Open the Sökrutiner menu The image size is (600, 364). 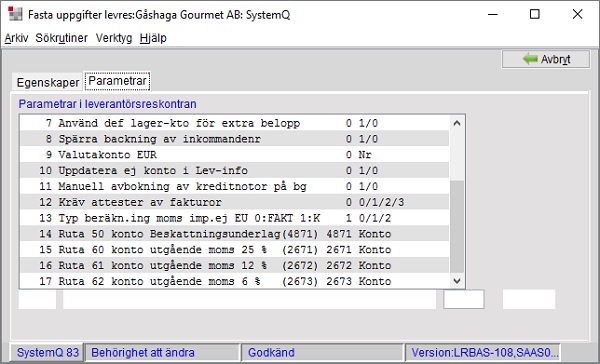pos(62,38)
